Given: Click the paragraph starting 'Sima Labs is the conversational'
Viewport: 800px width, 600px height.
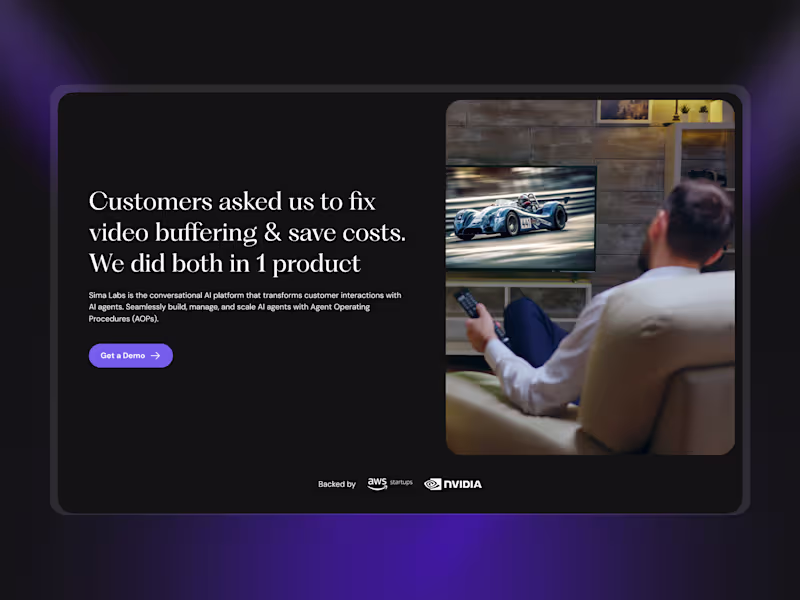Looking at the screenshot, I should coord(245,307).
